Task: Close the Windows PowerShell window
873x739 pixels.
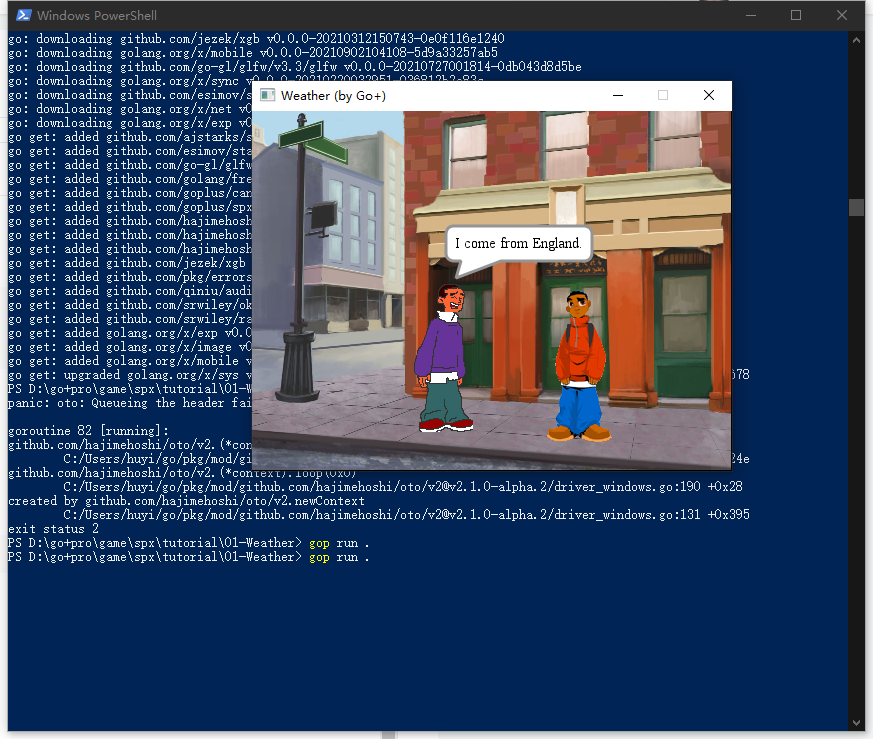Action: click(842, 16)
